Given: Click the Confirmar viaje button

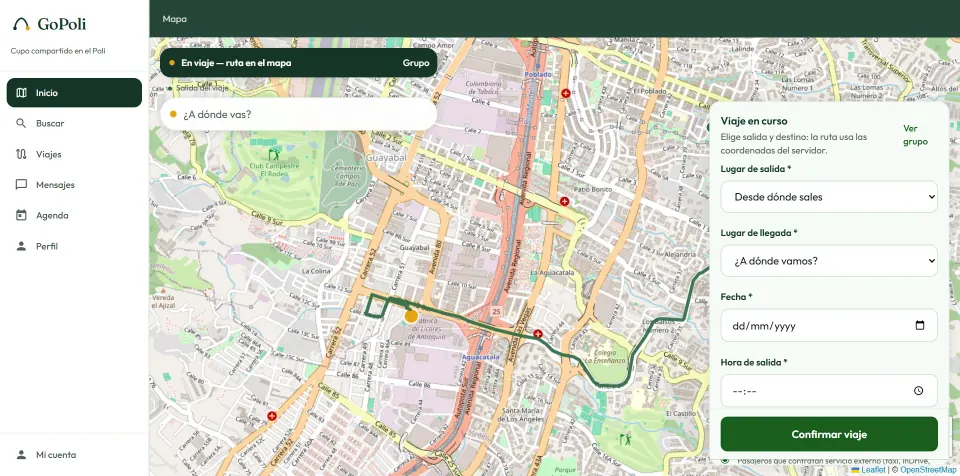Looking at the screenshot, I should point(829,434).
